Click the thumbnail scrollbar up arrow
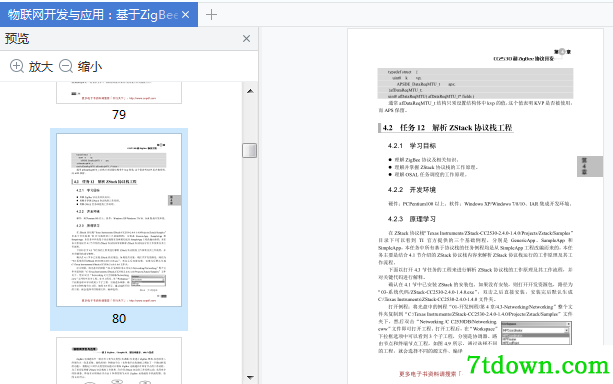The height and width of the screenshot is (384, 613). pos(250,91)
